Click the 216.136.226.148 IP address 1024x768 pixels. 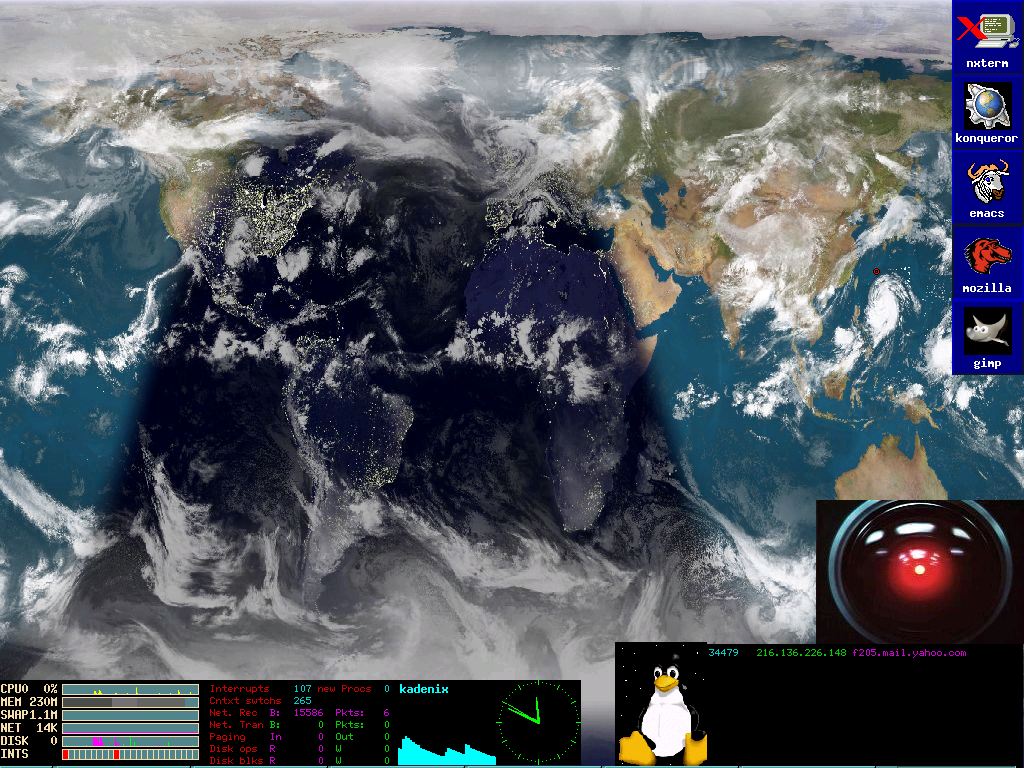click(801, 653)
